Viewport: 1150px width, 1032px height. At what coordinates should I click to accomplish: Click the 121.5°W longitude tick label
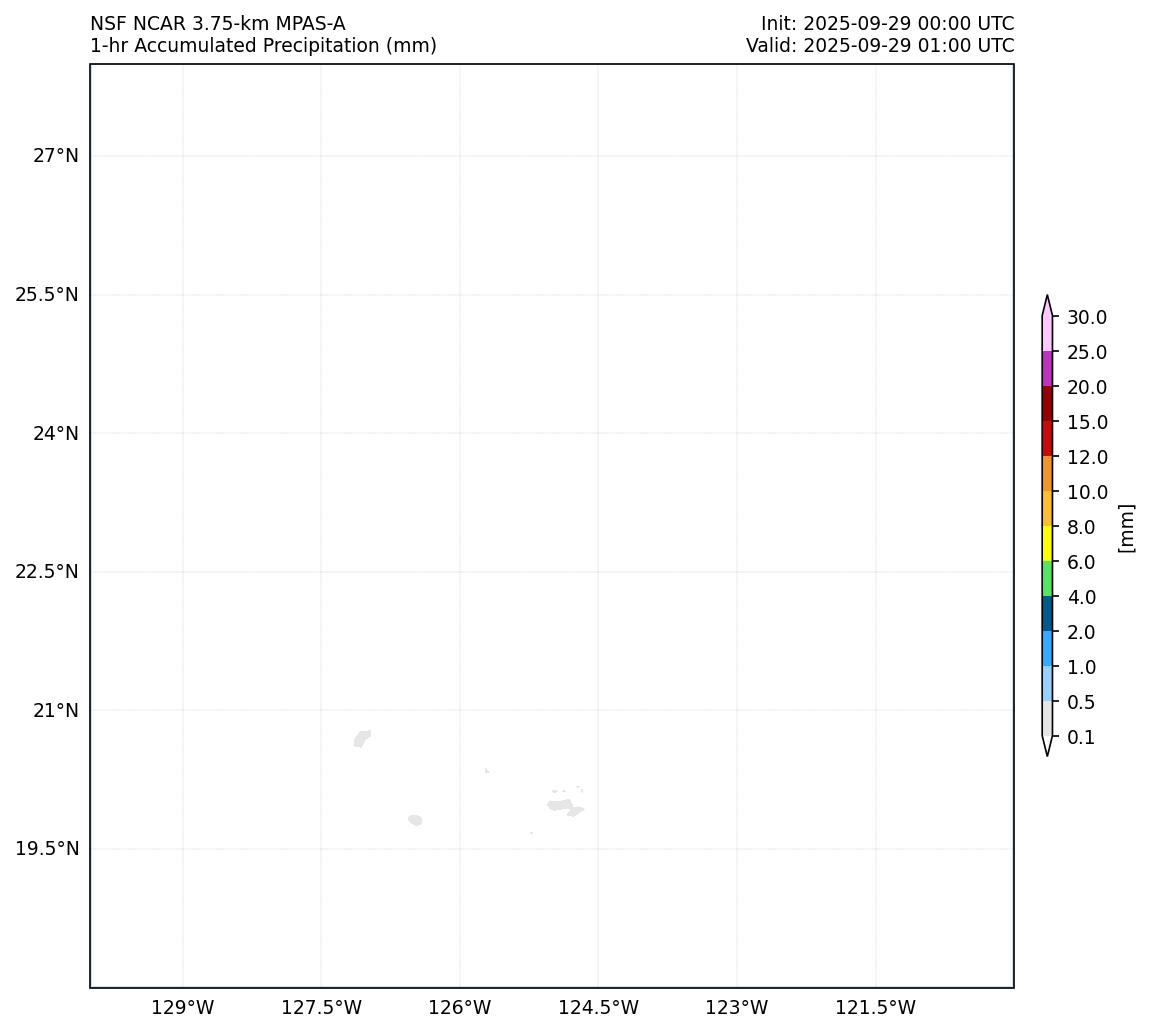[876, 1007]
